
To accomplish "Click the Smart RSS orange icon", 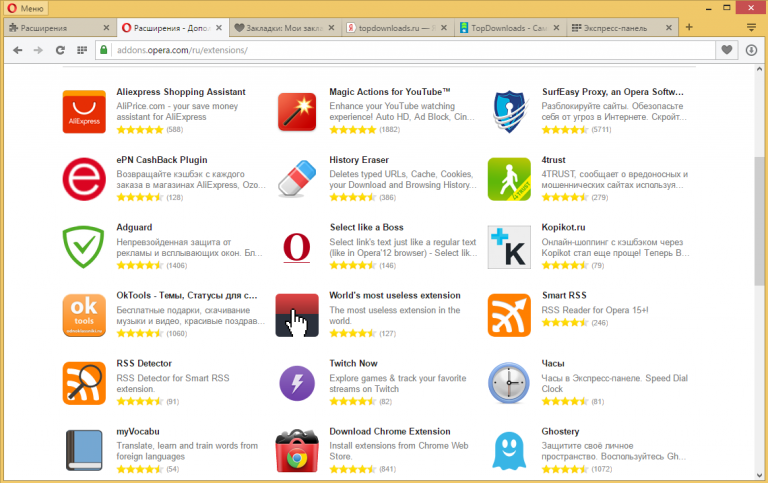I will [509, 315].
